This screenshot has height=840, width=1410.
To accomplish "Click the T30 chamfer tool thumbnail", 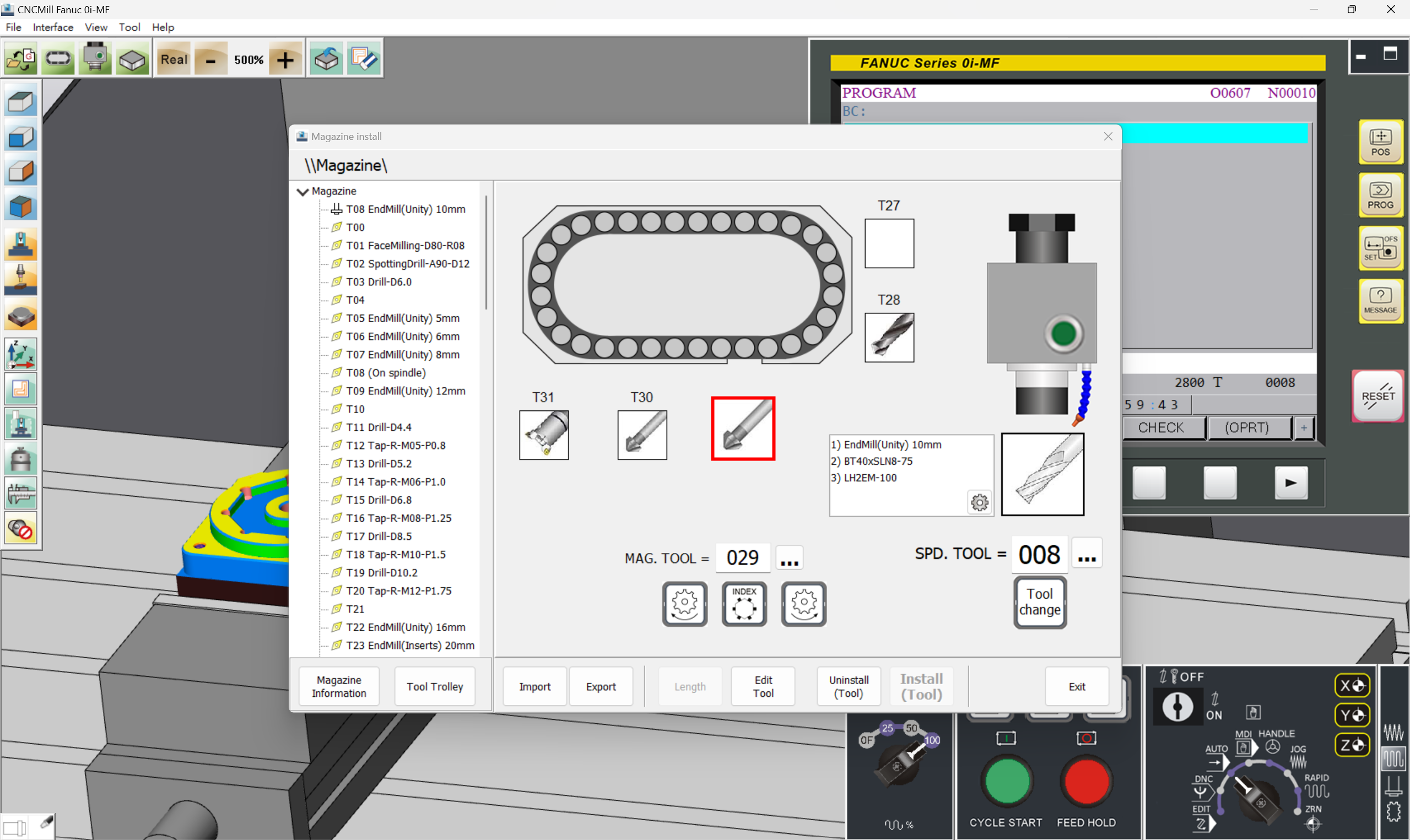I will pyautogui.click(x=642, y=435).
